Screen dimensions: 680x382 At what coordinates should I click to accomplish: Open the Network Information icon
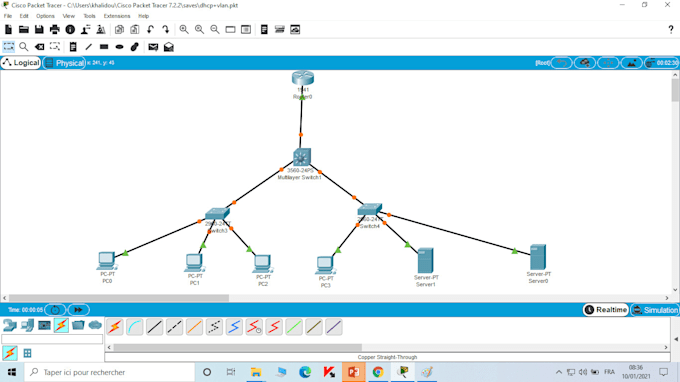coord(70,29)
